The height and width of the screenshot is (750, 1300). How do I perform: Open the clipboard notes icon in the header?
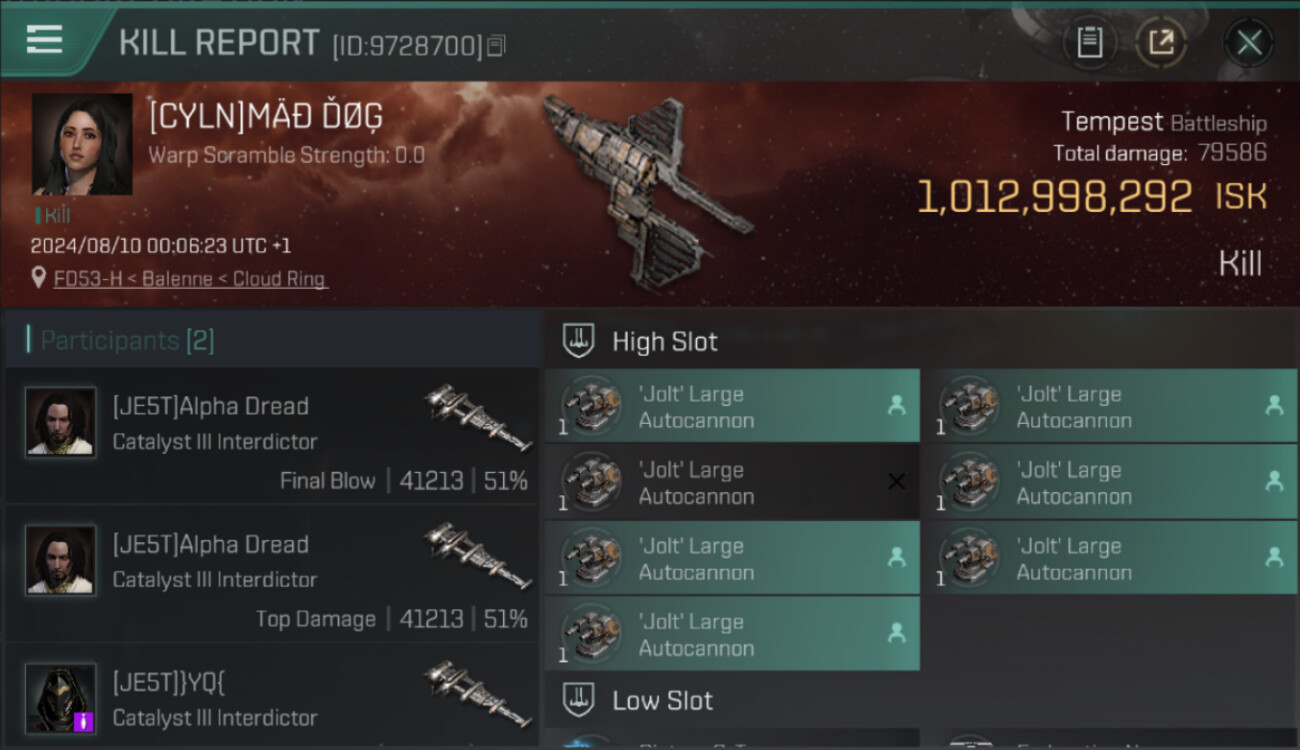coord(1089,43)
